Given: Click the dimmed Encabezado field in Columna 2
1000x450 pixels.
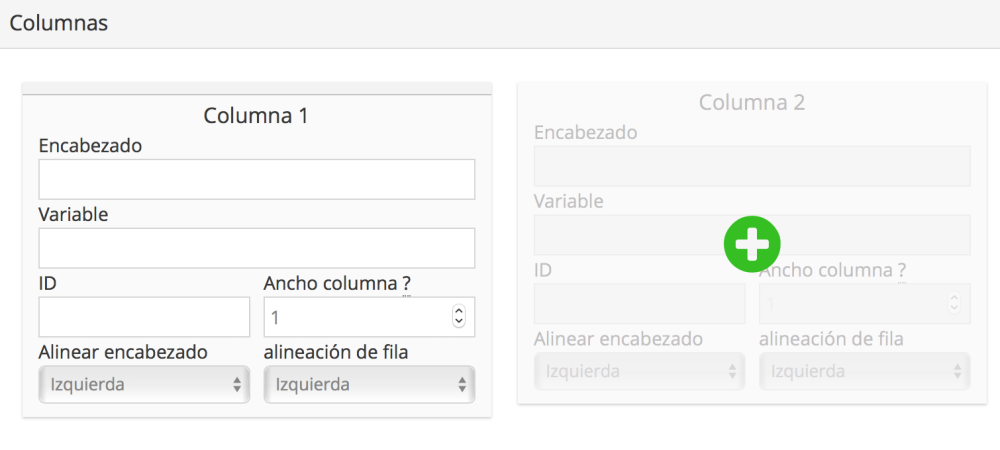Looking at the screenshot, I should 752,166.
